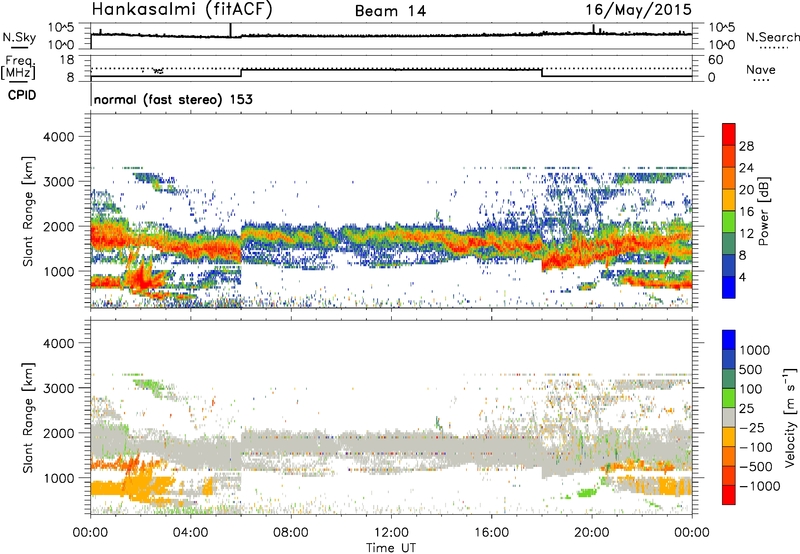This screenshot has height=554, width=800.
Task: Click the solid line sample under 'N.Sky'
Action: coord(18,47)
